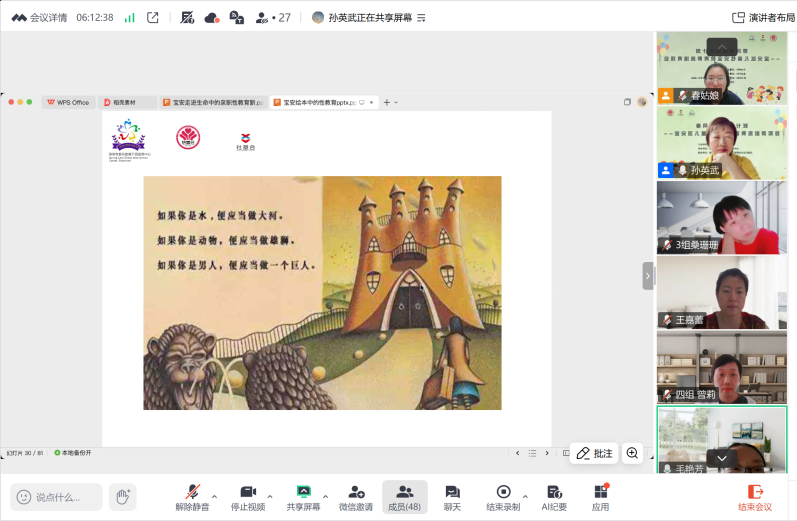Open 成员(48) members panel
The height and width of the screenshot is (521, 797).
click(x=404, y=497)
